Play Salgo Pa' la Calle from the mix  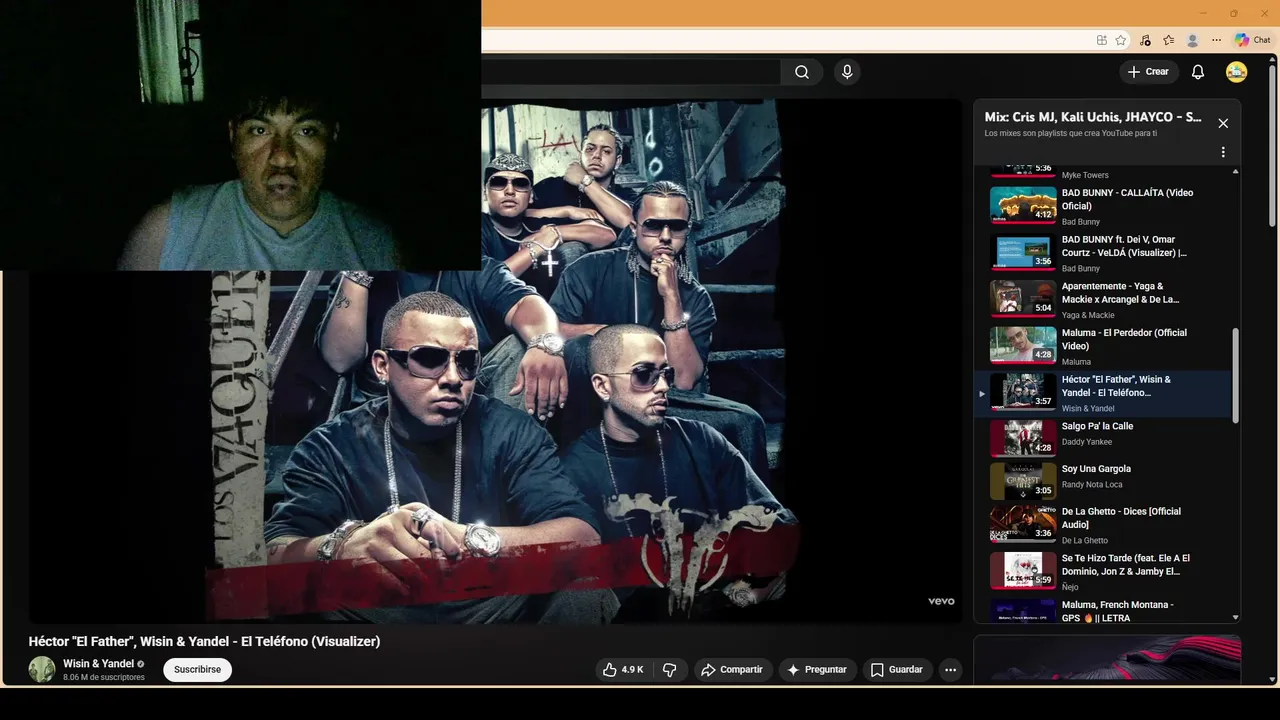(x=1103, y=438)
